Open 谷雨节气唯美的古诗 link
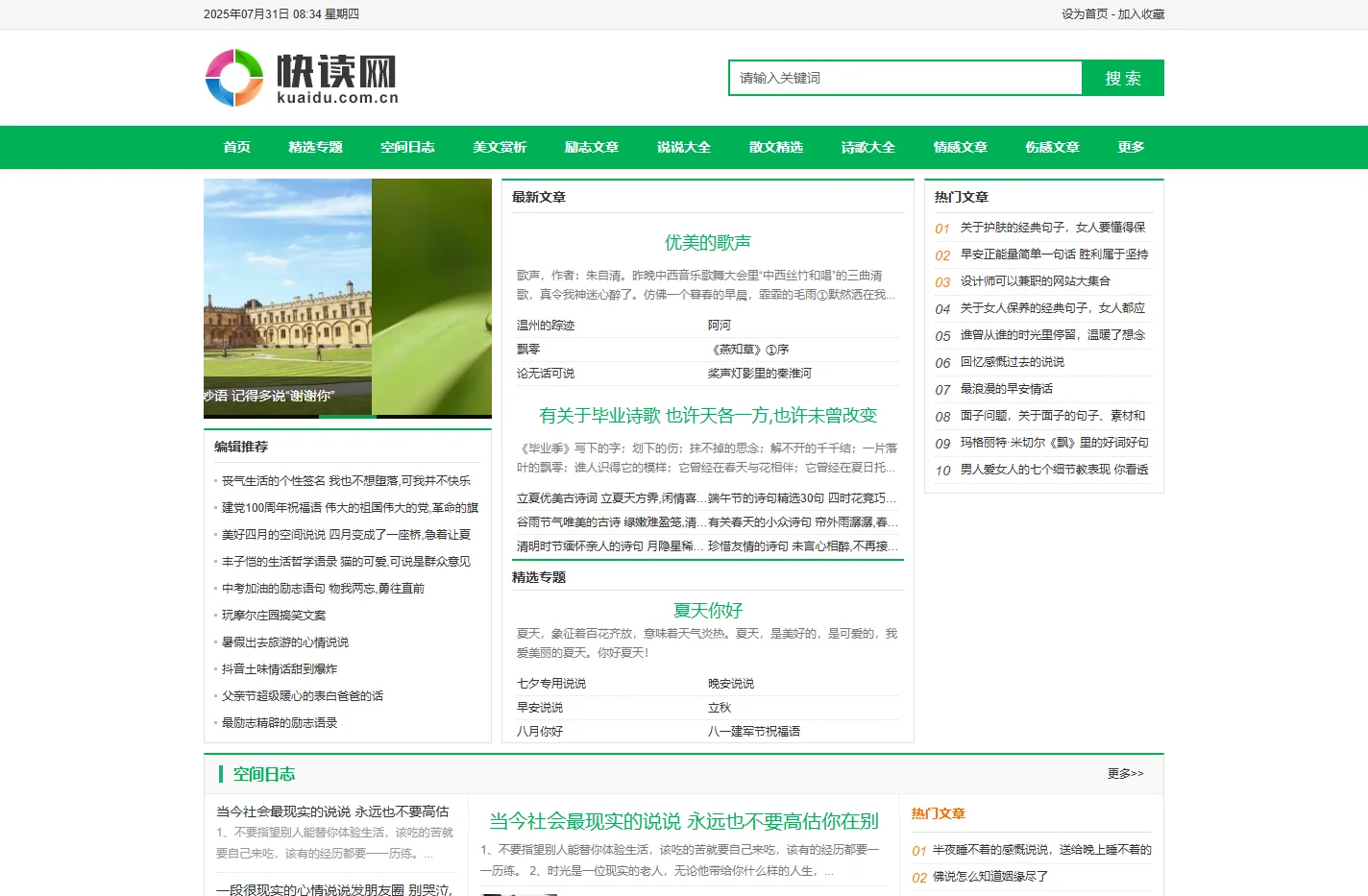Viewport: 1368px width, 896px height. (x=611, y=522)
